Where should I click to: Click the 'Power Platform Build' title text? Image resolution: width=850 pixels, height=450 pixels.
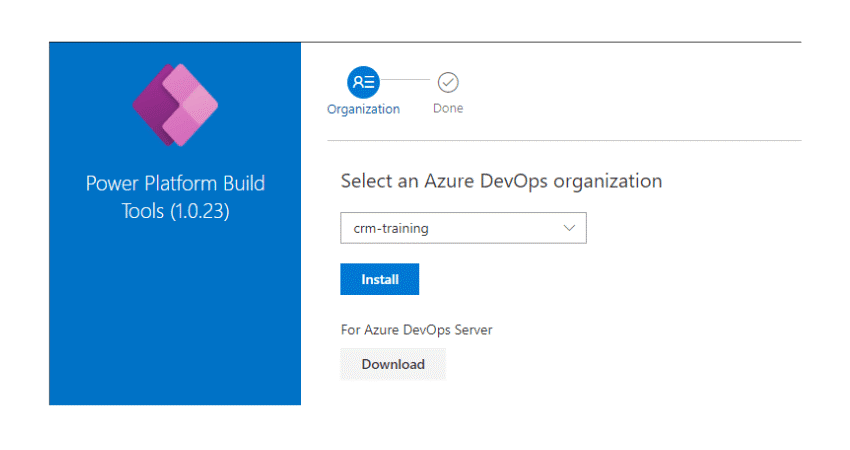[x=175, y=184]
